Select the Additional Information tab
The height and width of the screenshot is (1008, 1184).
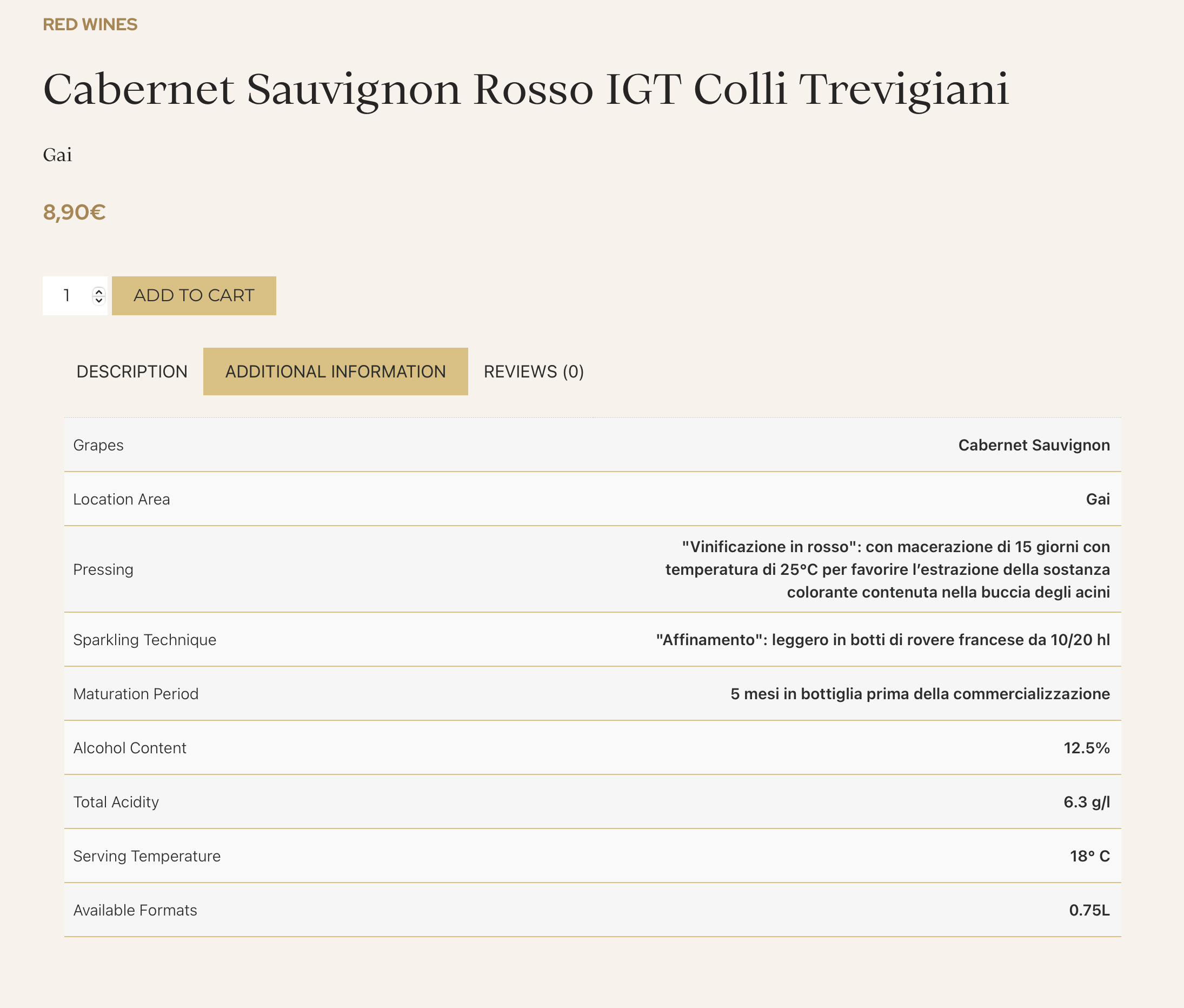(x=335, y=372)
